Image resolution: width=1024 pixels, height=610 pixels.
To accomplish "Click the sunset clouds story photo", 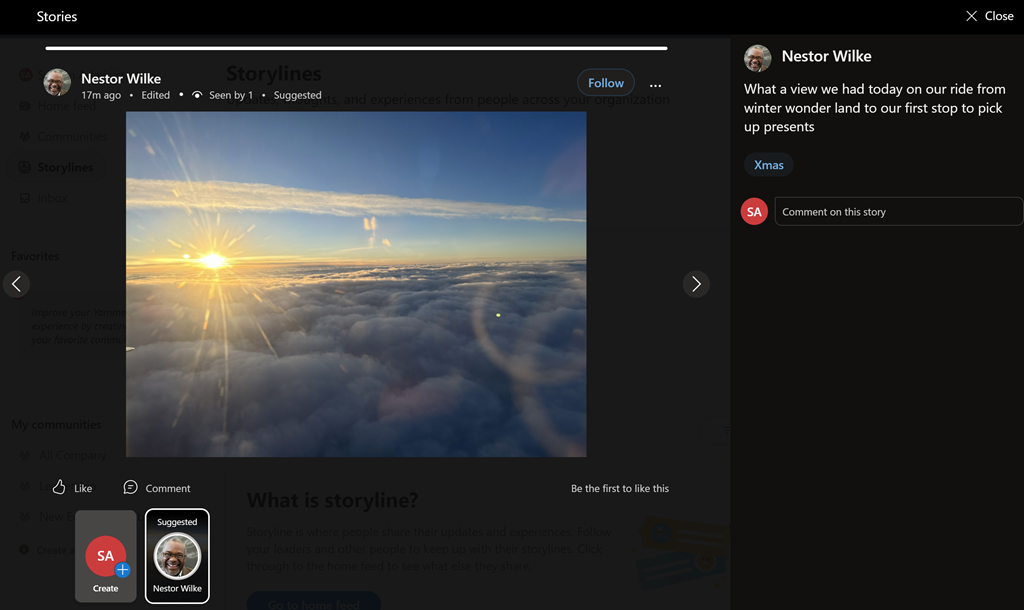I will click(356, 284).
